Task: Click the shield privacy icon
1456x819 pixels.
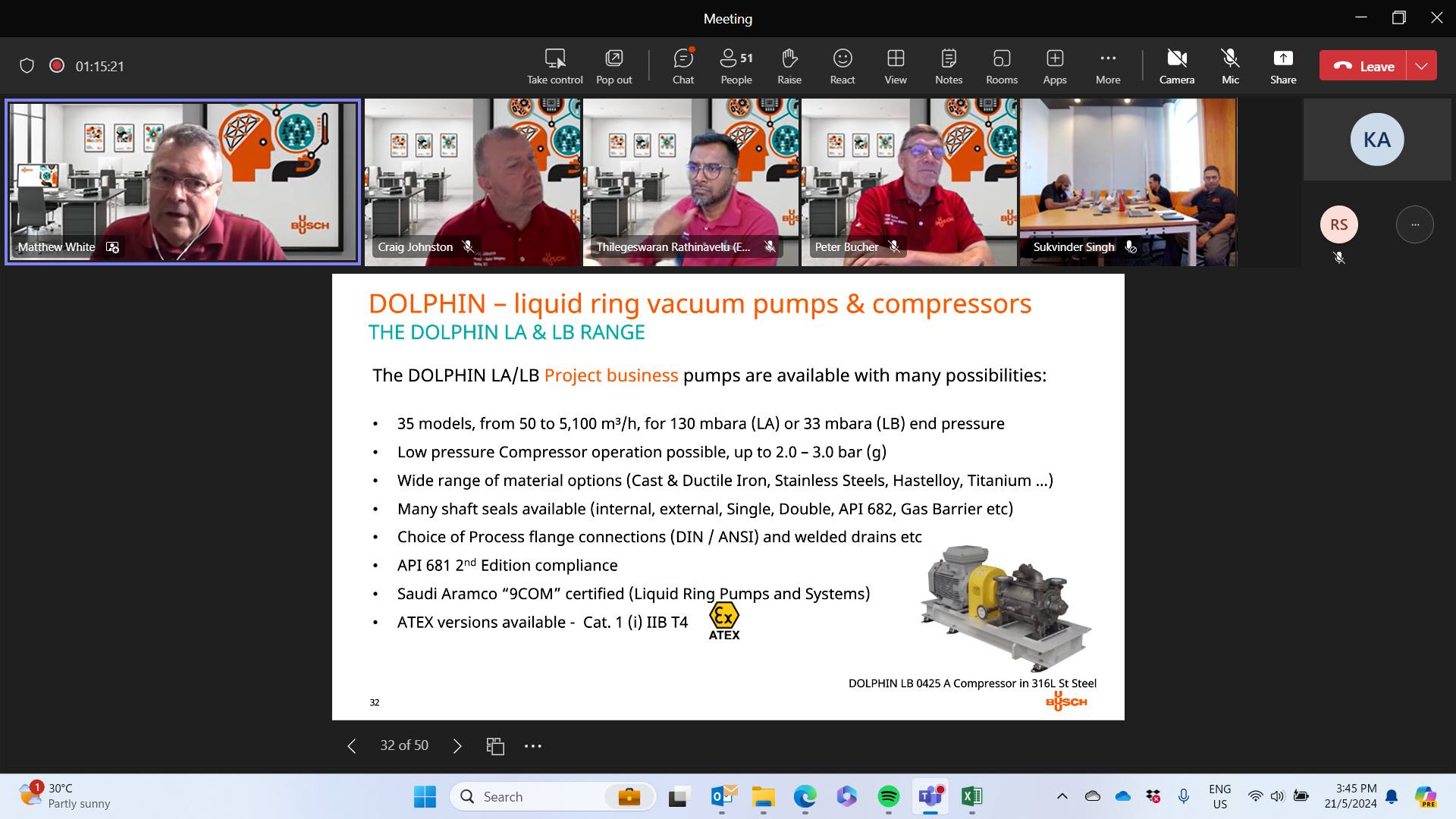Action: tap(27, 66)
